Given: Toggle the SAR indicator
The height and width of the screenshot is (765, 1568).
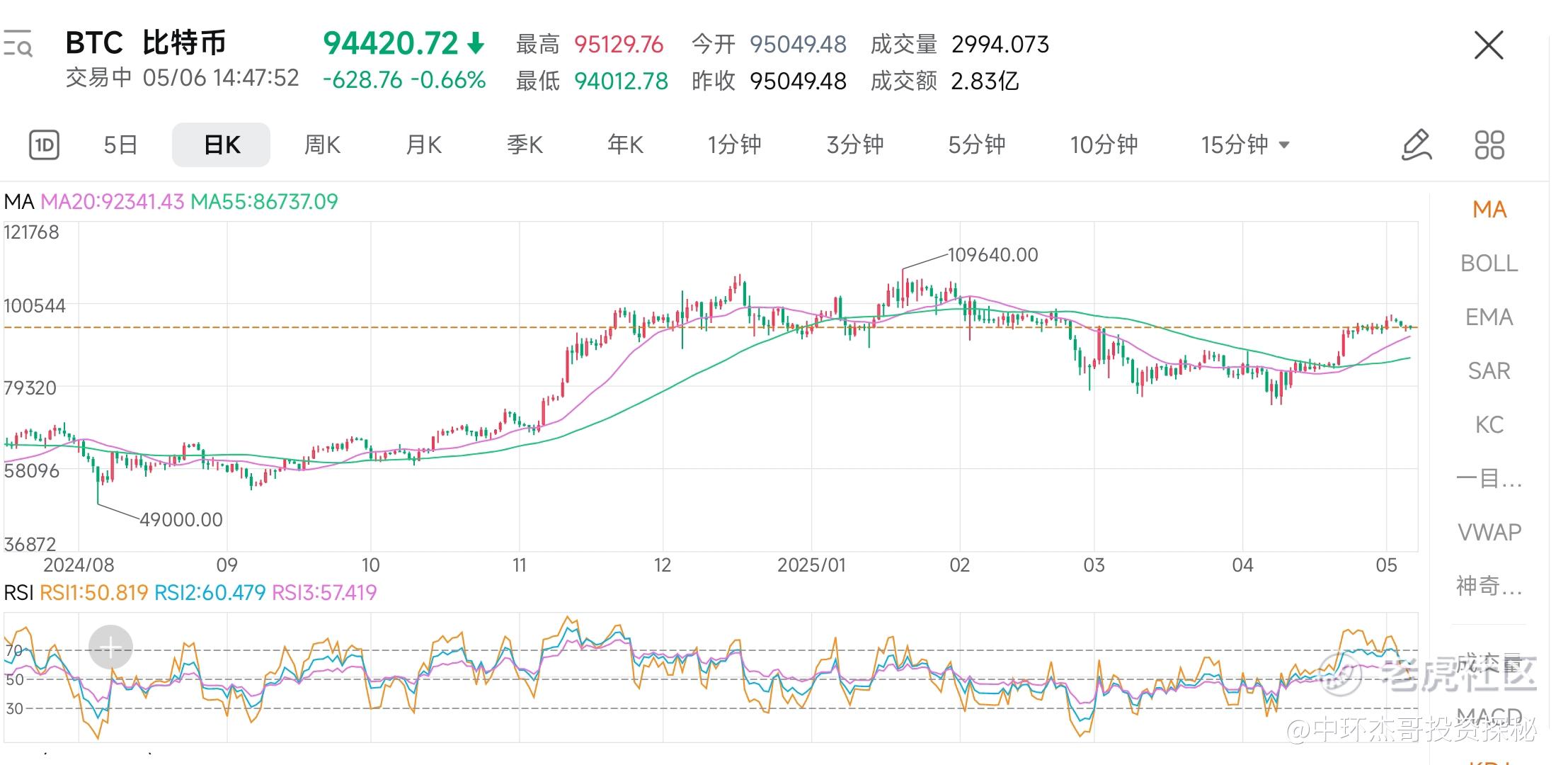Looking at the screenshot, I should 1489,371.
